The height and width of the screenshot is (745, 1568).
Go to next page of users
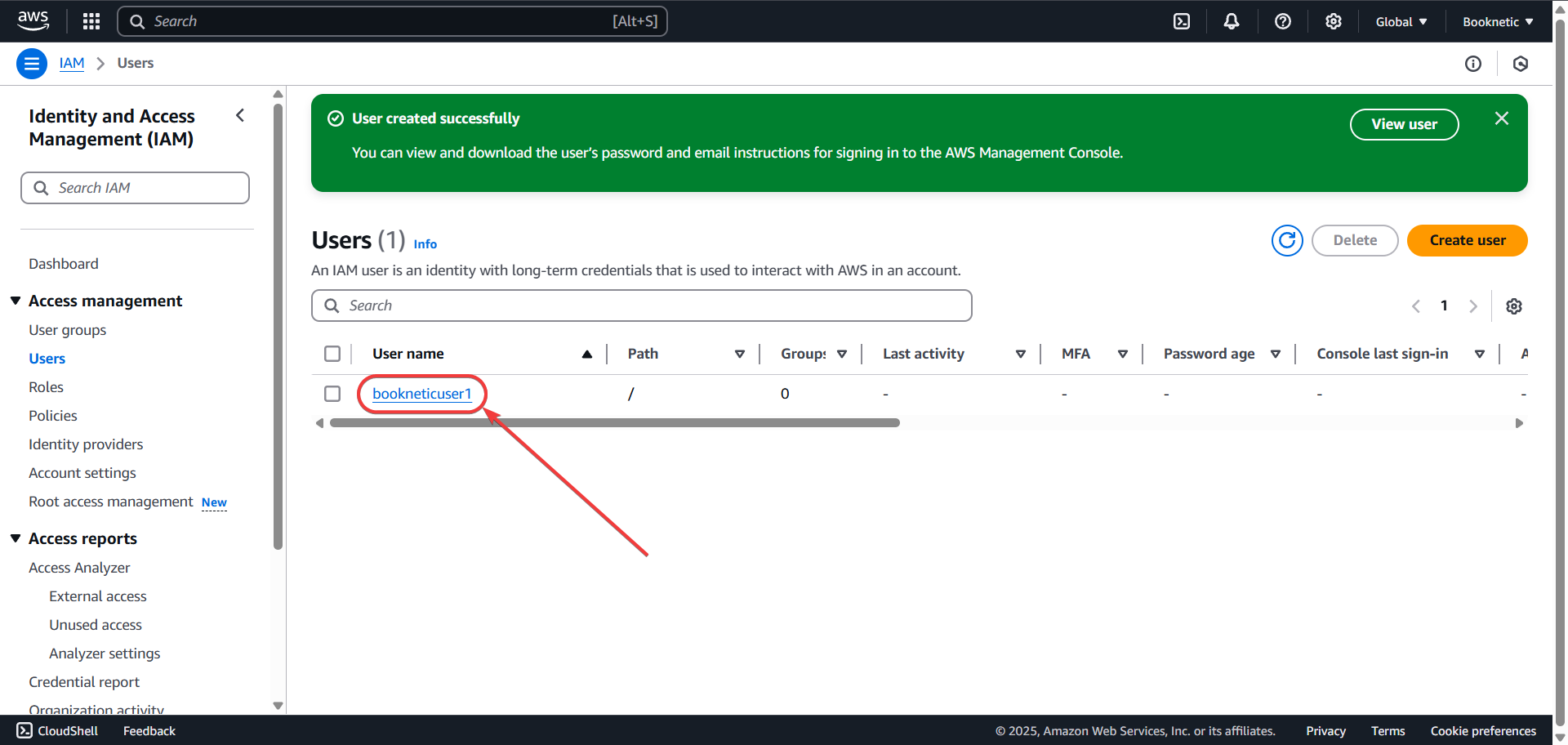[1473, 306]
